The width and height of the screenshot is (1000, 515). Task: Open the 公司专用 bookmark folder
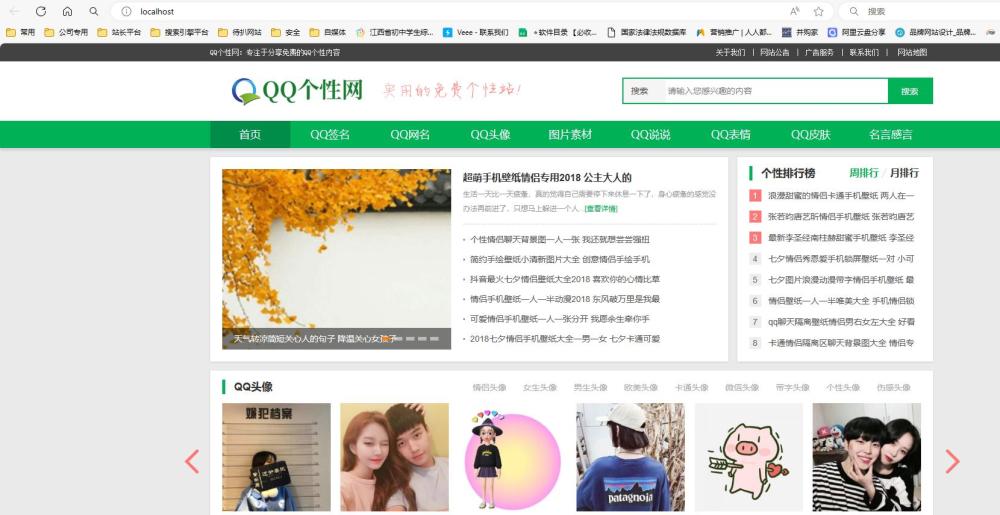(x=66, y=32)
